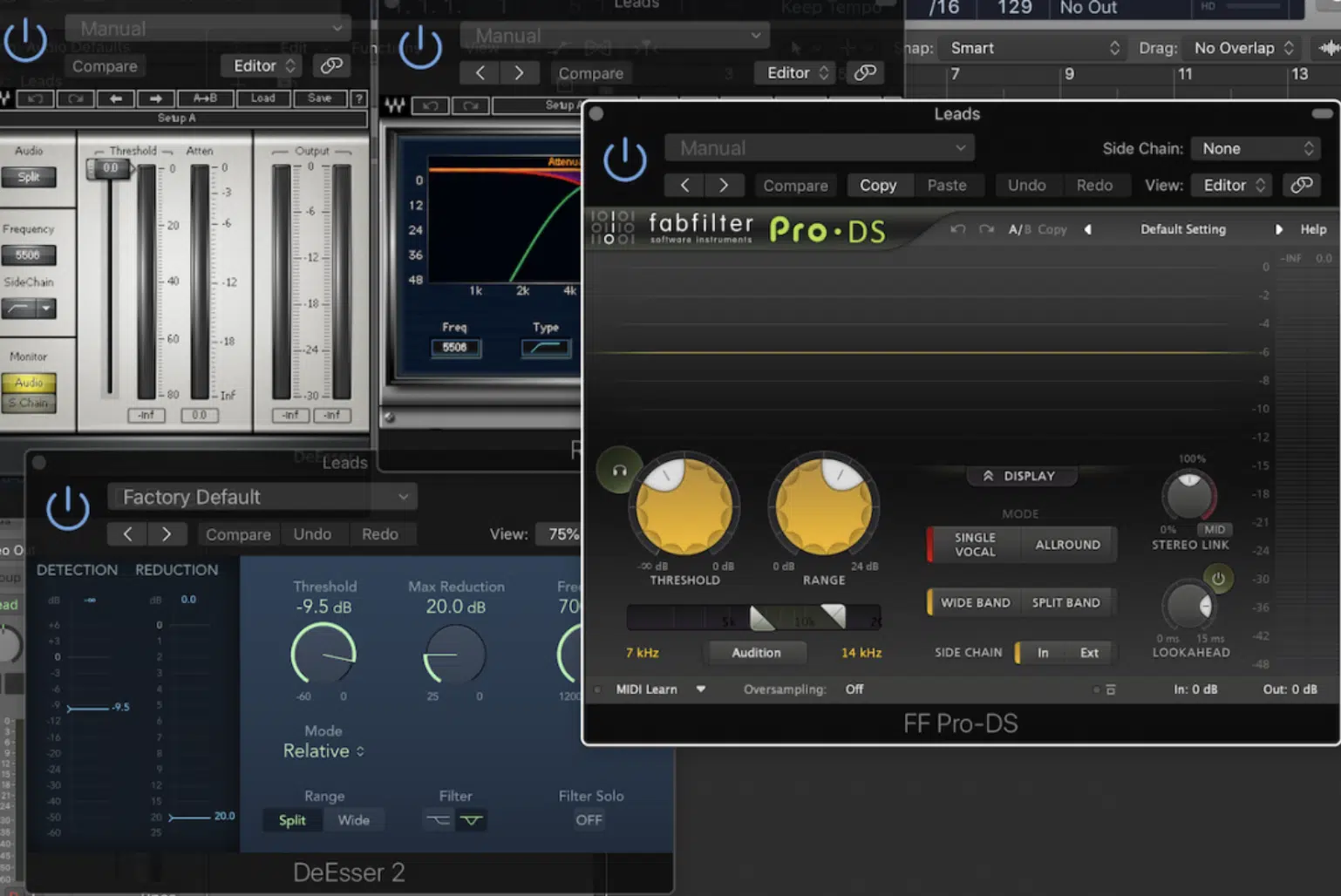Click Audition button in Pro-DS

[756, 653]
